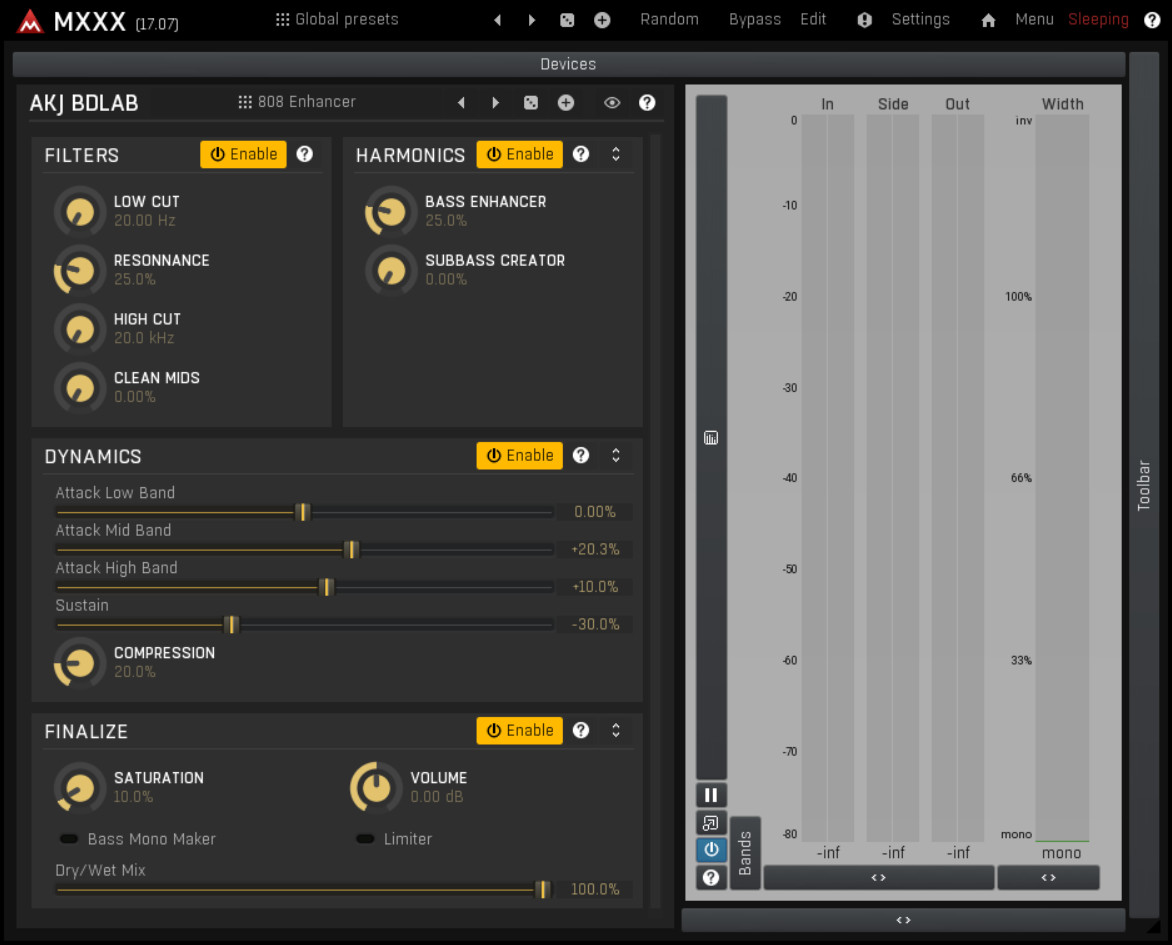Open meter panel help question icon

click(x=711, y=878)
